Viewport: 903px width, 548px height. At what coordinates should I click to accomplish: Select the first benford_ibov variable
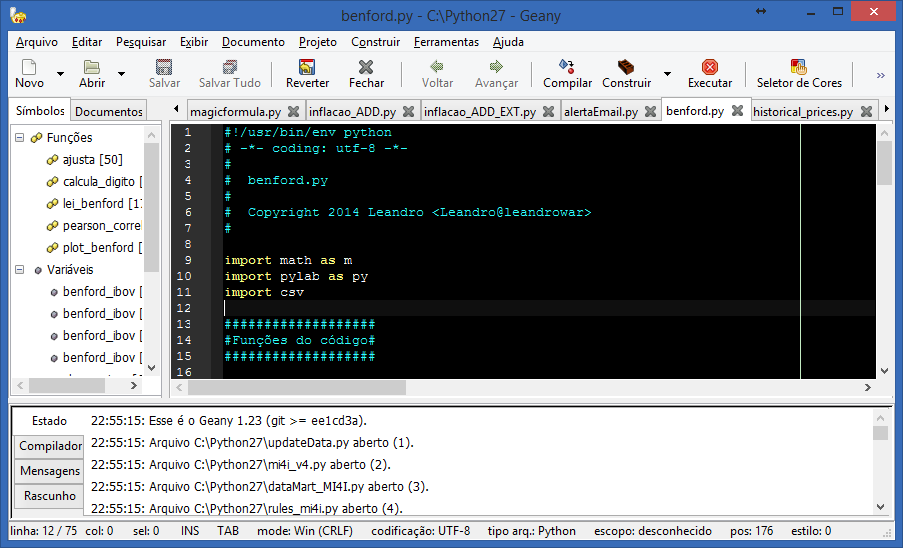coord(102,292)
